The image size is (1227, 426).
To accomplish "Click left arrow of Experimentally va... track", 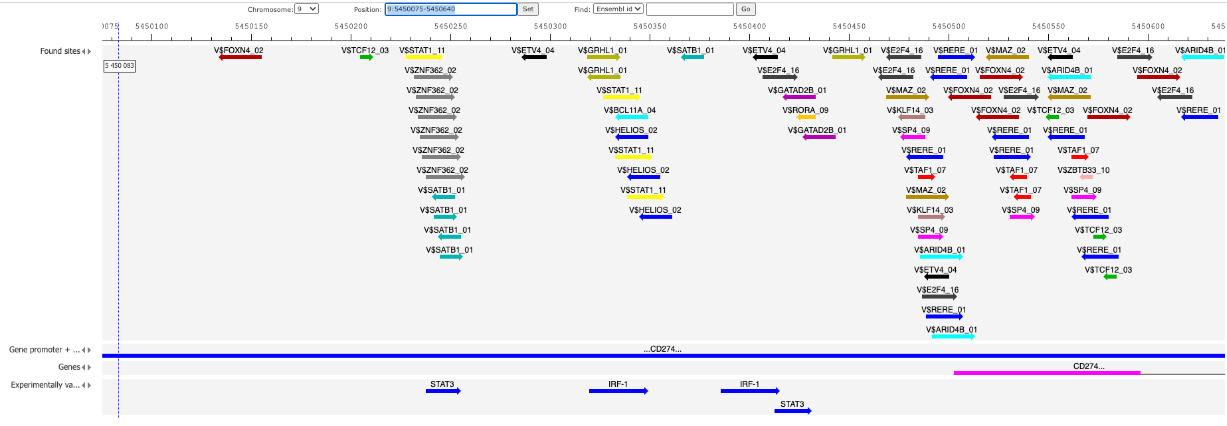I will pos(85,385).
